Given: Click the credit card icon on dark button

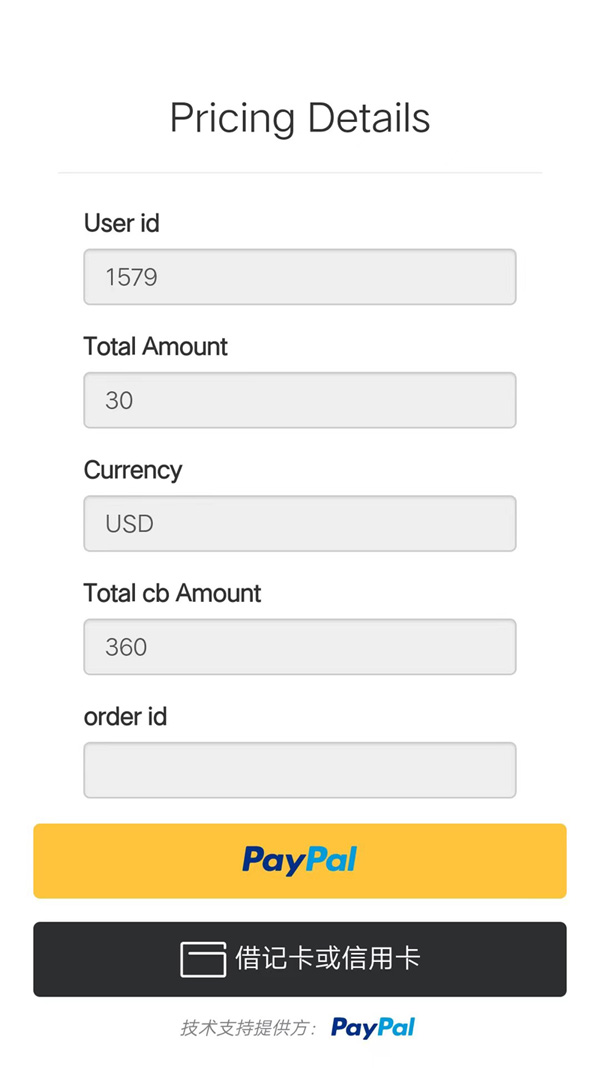Looking at the screenshot, I should pyautogui.click(x=203, y=959).
